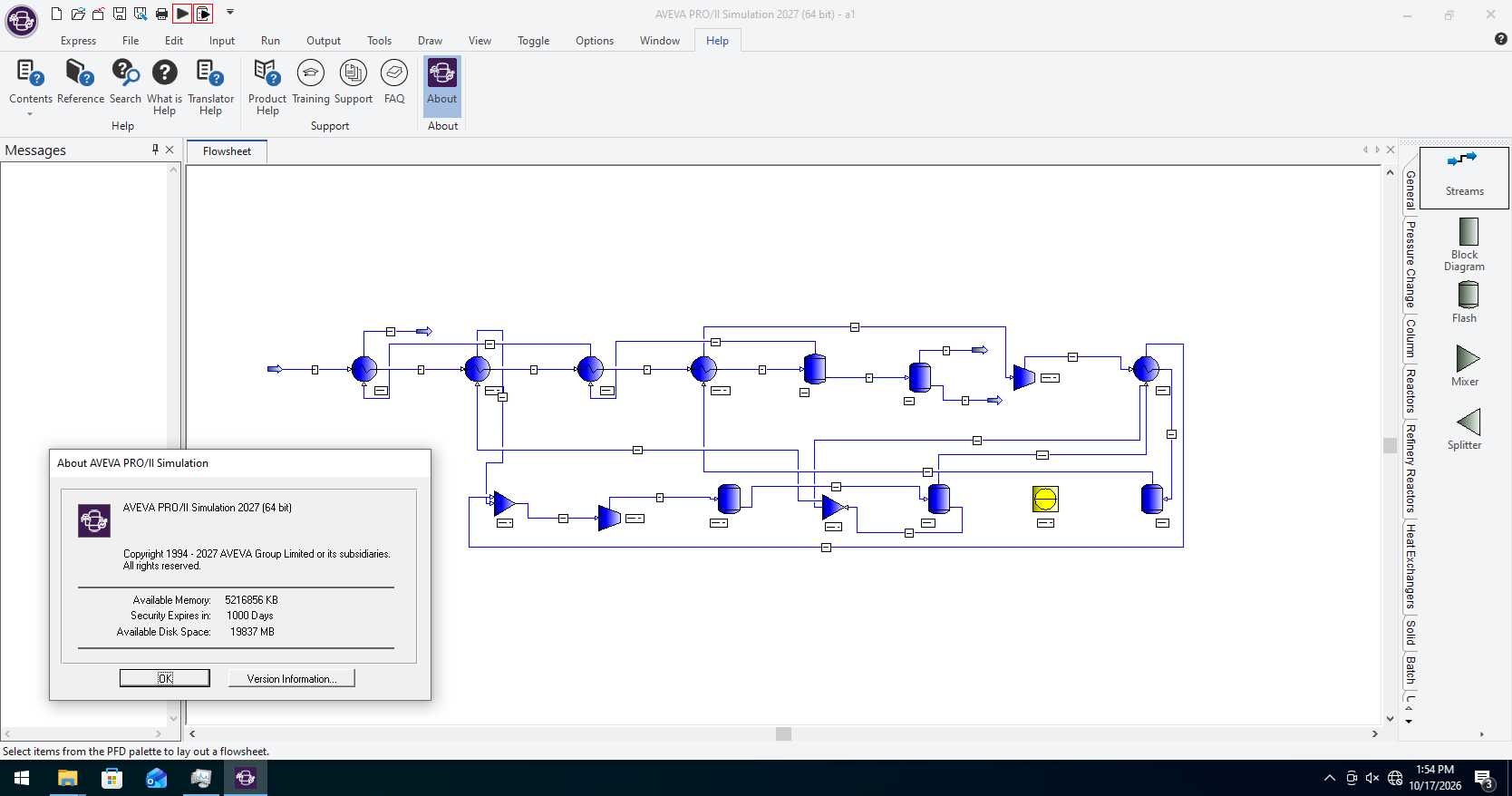
Task: Open the Express menu
Action: [78, 41]
